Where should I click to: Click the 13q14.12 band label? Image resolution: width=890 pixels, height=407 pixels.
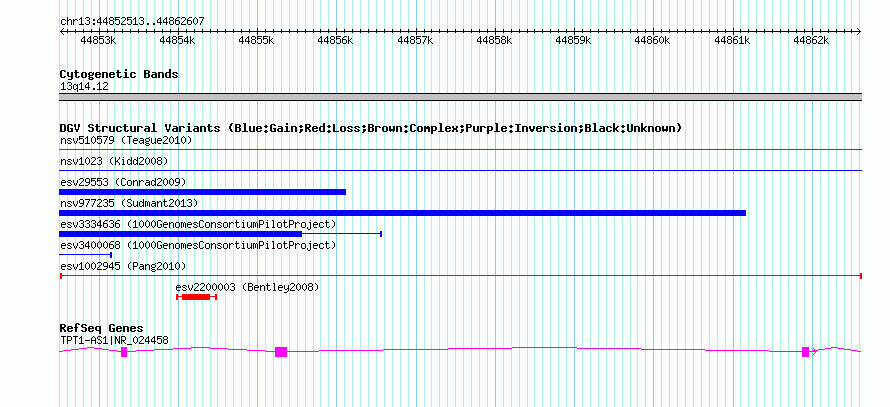84,87
